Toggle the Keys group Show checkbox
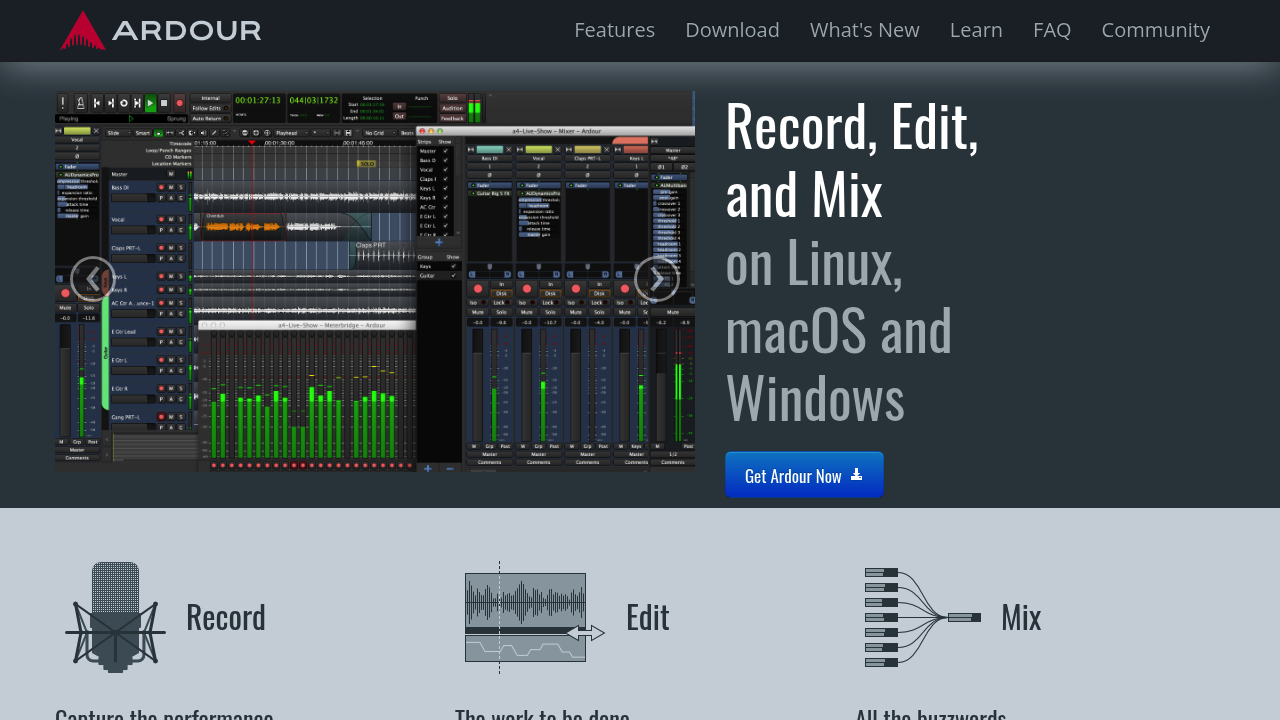This screenshot has height=720, width=1280. pos(453,266)
